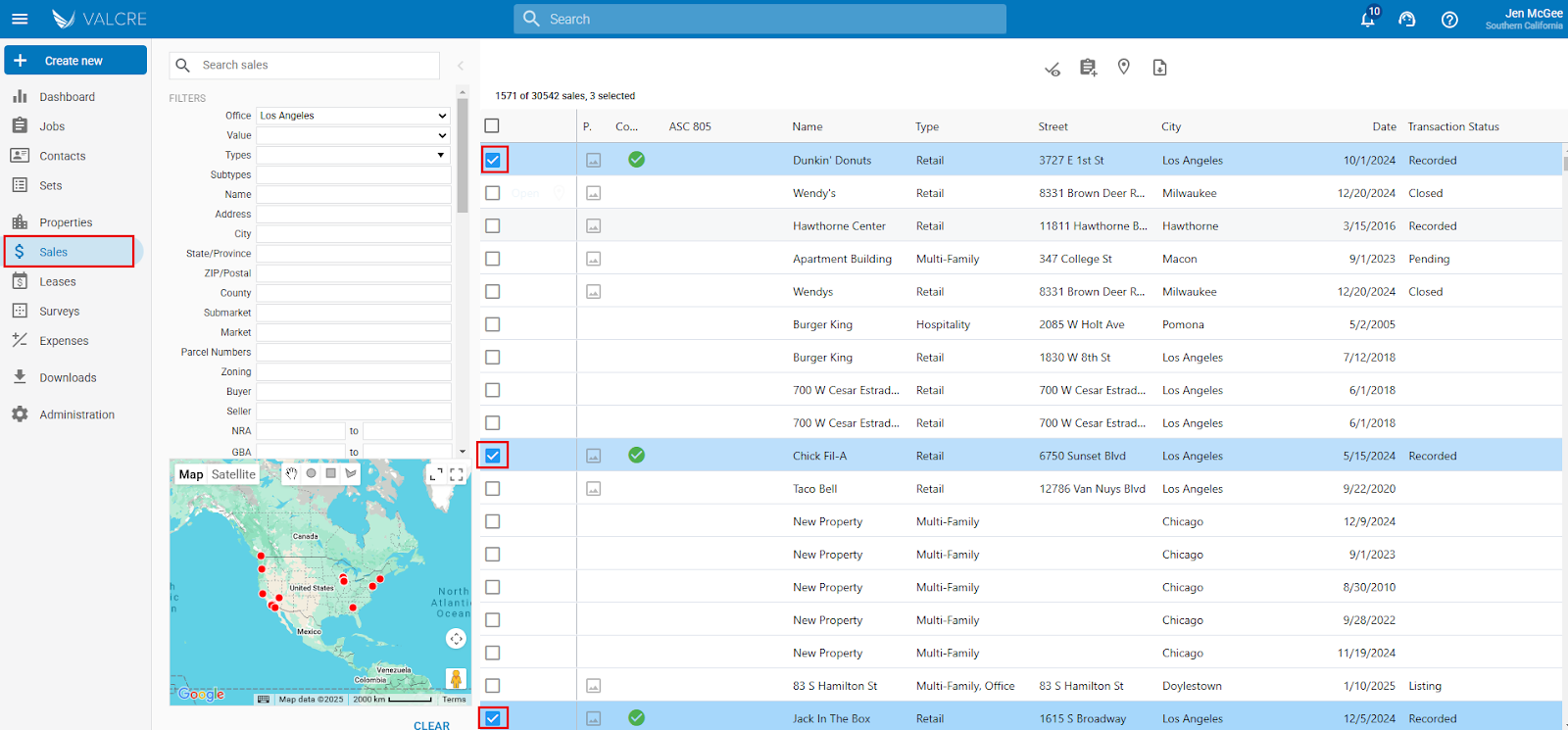Viewport: 1568px width, 730px height.
Task: Open the Dashboard page in sidebar
Action: click(x=67, y=97)
